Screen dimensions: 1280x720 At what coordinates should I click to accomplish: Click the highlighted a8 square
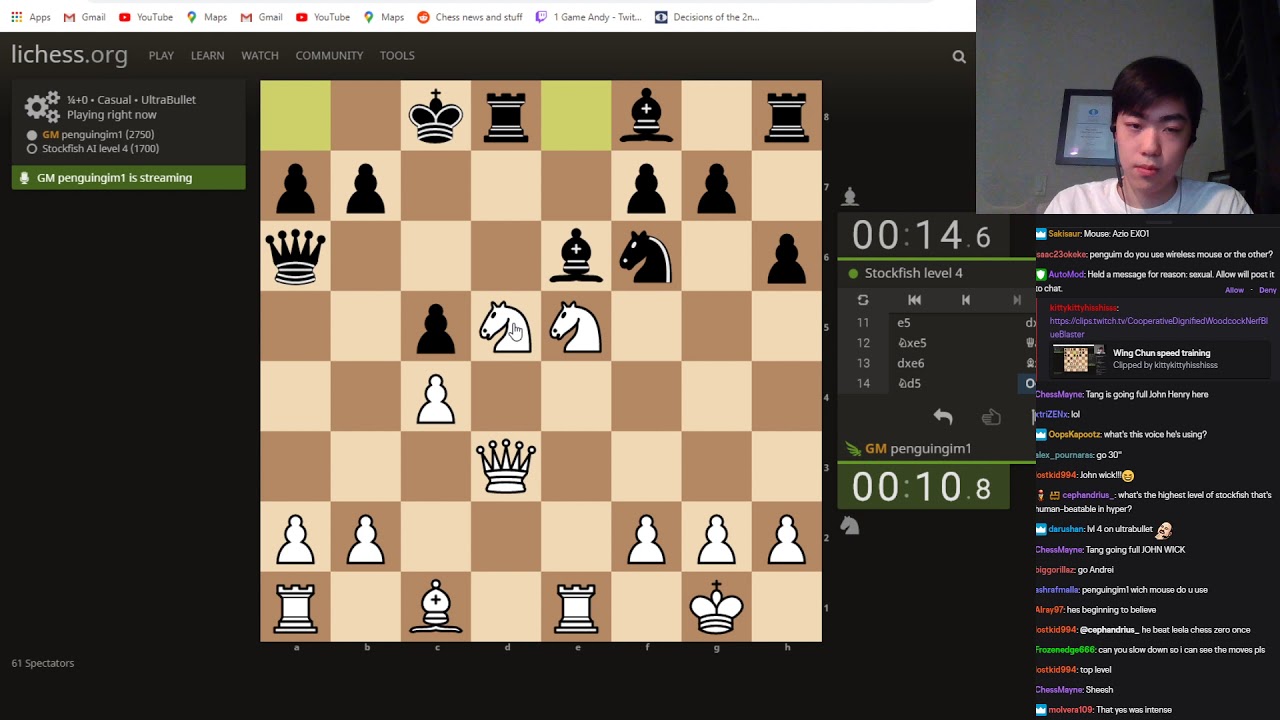click(x=296, y=116)
